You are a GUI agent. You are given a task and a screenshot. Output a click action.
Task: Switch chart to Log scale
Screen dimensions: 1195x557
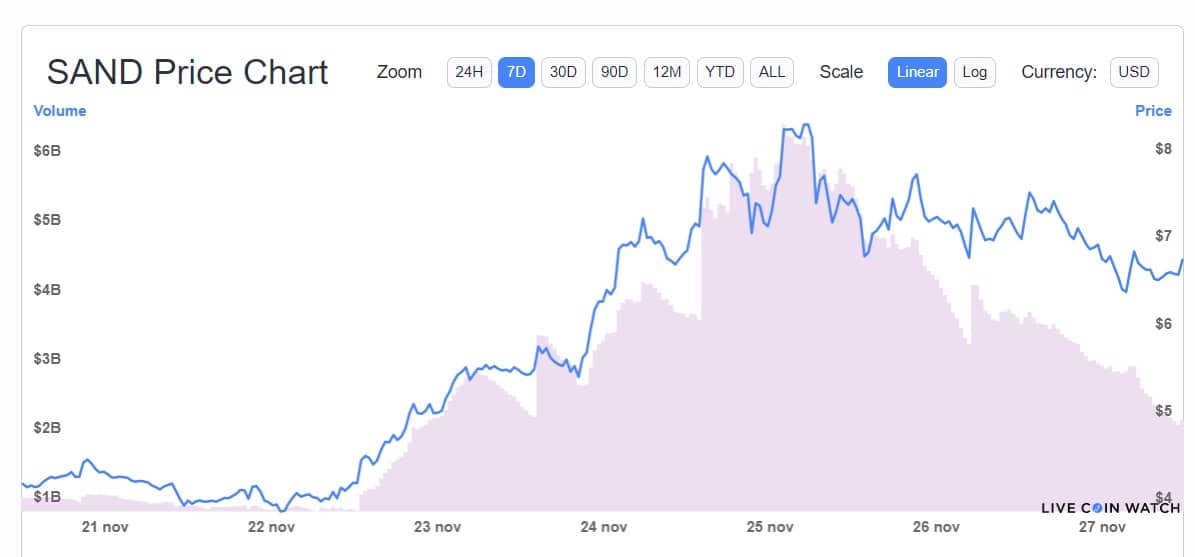[974, 72]
